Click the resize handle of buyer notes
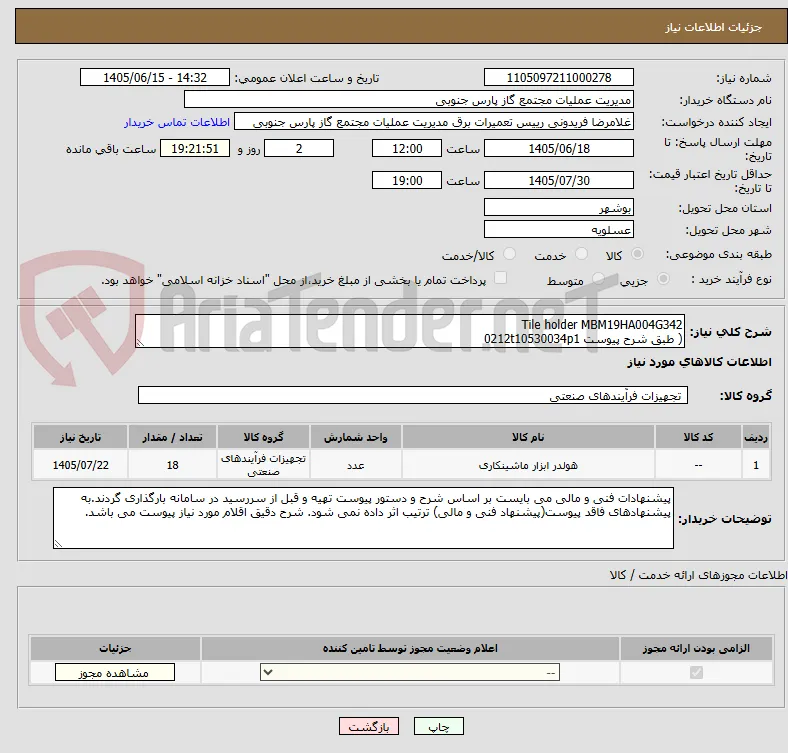Image resolution: width=788 pixels, height=753 pixels. (x=58, y=543)
